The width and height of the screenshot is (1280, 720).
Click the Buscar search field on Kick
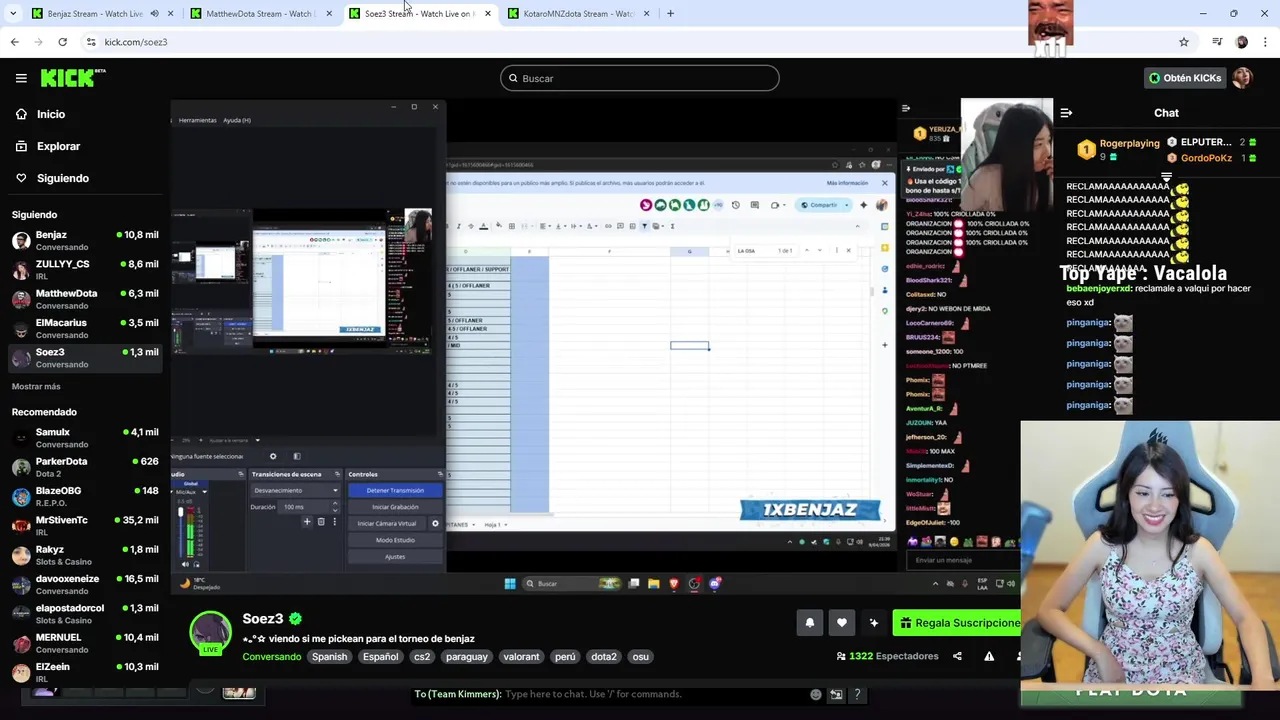tap(640, 78)
